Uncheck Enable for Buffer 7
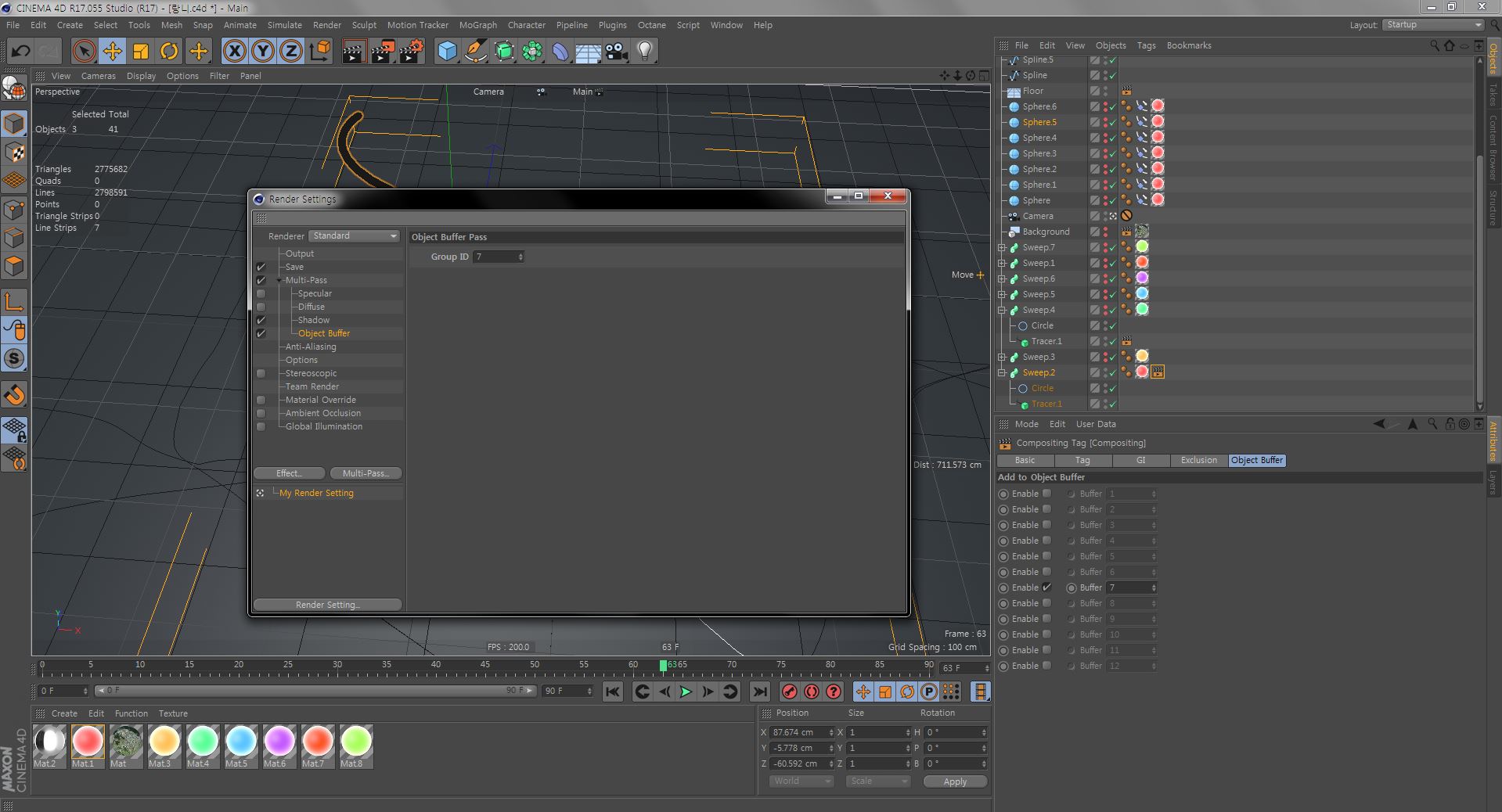The width and height of the screenshot is (1502, 812). 1046,587
